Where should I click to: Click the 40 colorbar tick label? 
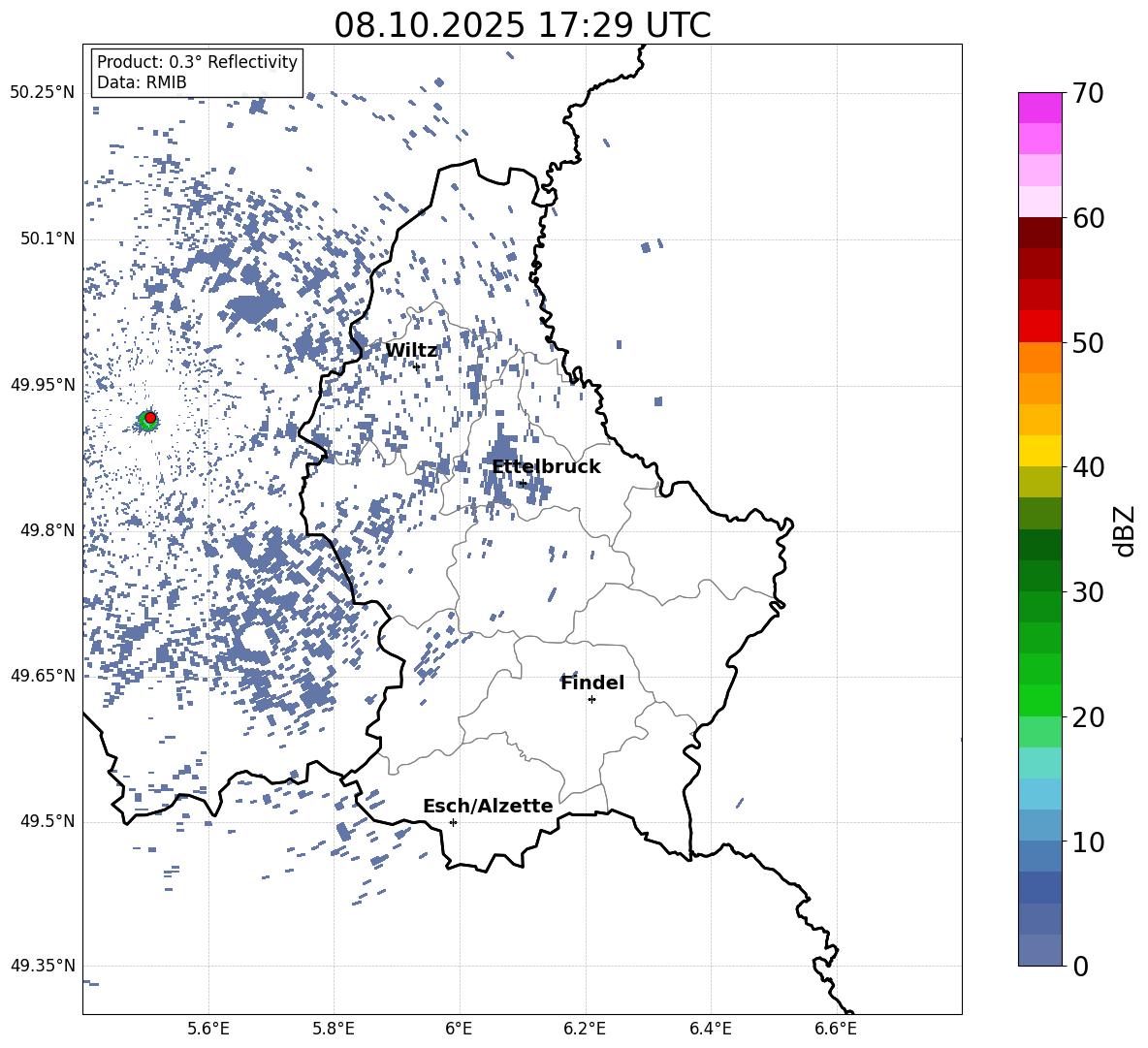click(1088, 467)
